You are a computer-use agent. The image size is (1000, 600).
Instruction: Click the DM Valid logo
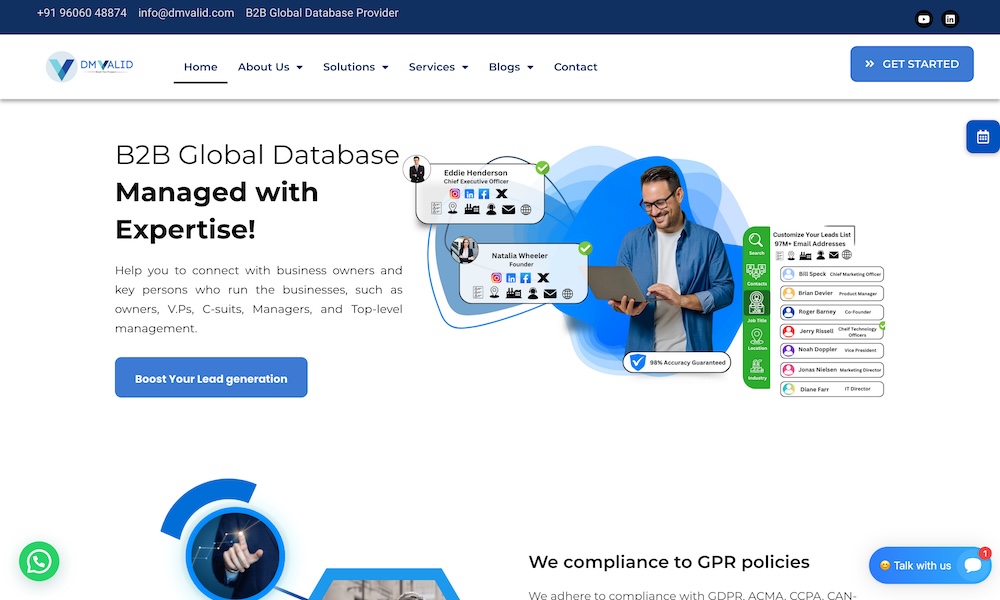click(x=90, y=66)
